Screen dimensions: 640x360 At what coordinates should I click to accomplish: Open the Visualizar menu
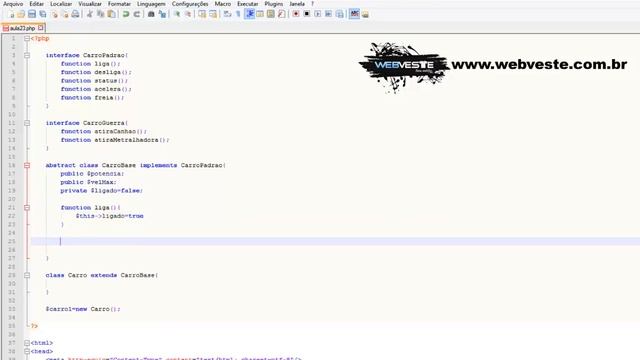(90, 4)
